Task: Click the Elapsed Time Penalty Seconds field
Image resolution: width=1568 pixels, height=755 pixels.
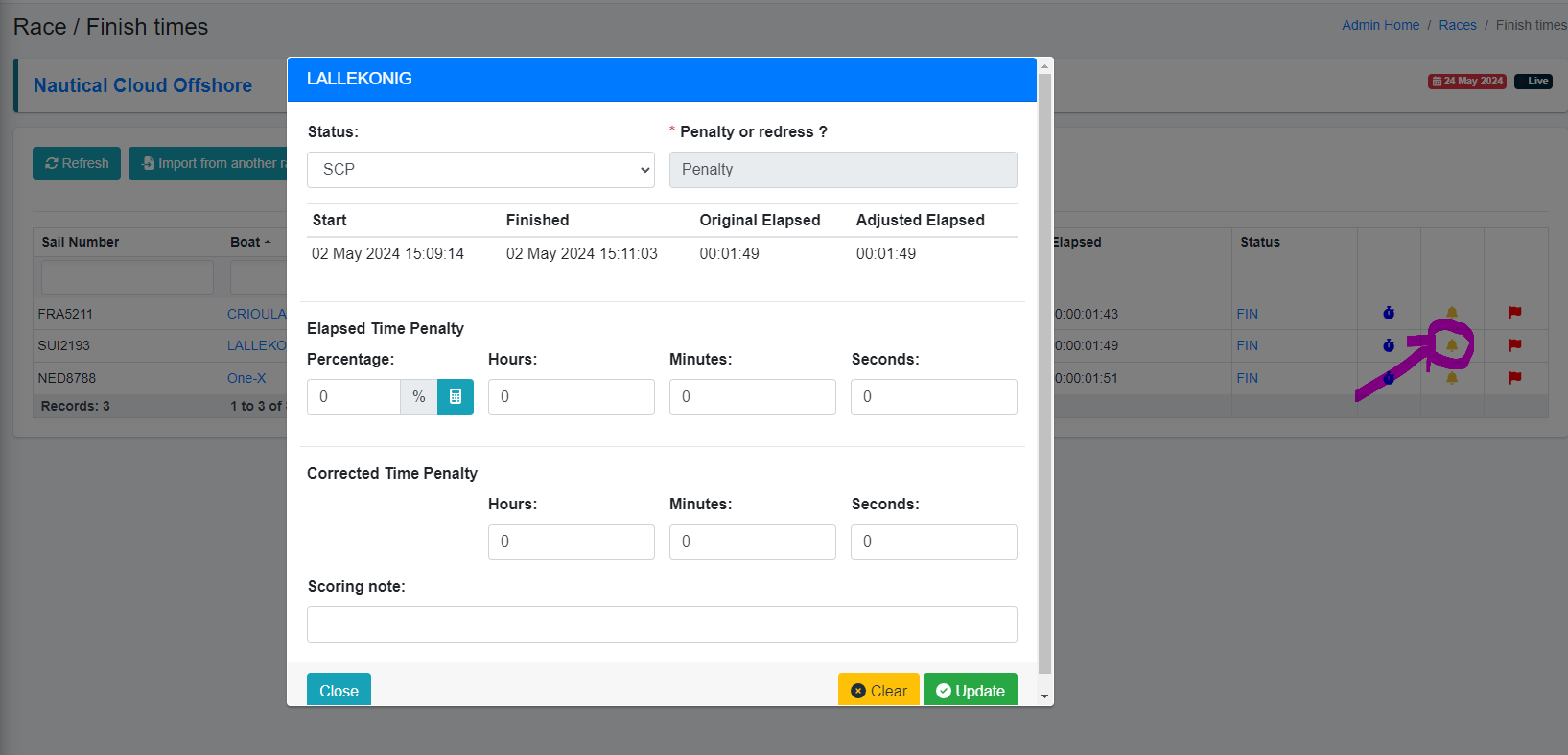Action: [x=934, y=397]
